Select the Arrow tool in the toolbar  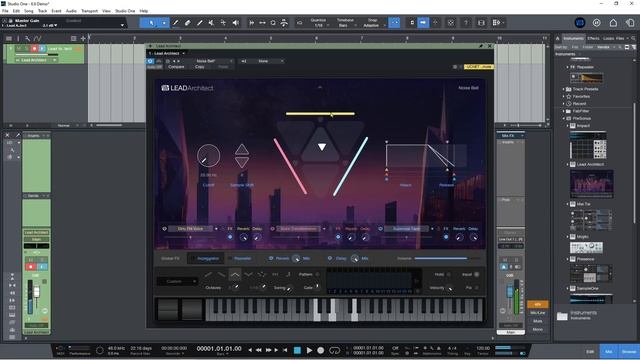click(151, 23)
